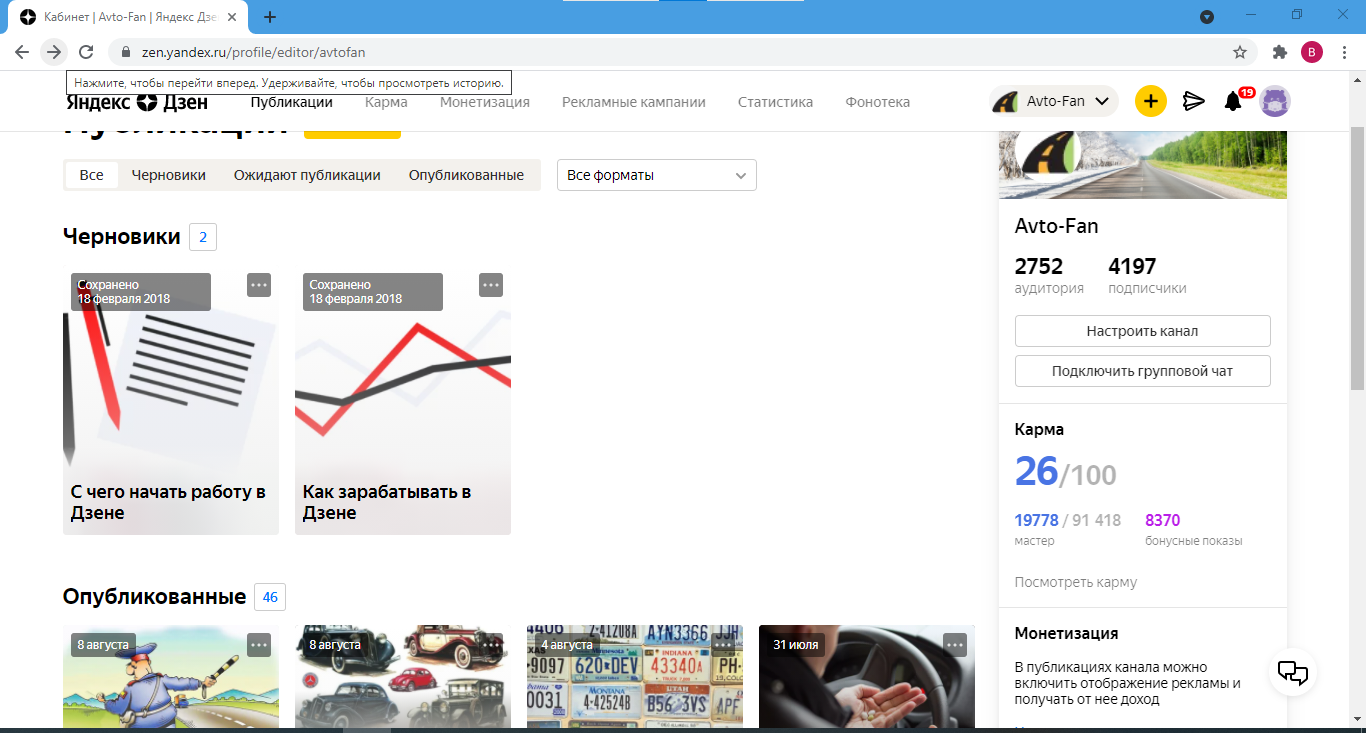Image resolution: width=1366 pixels, height=733 pixels.
Task: Open options for 31 июля publication
Action: point(955,645)
